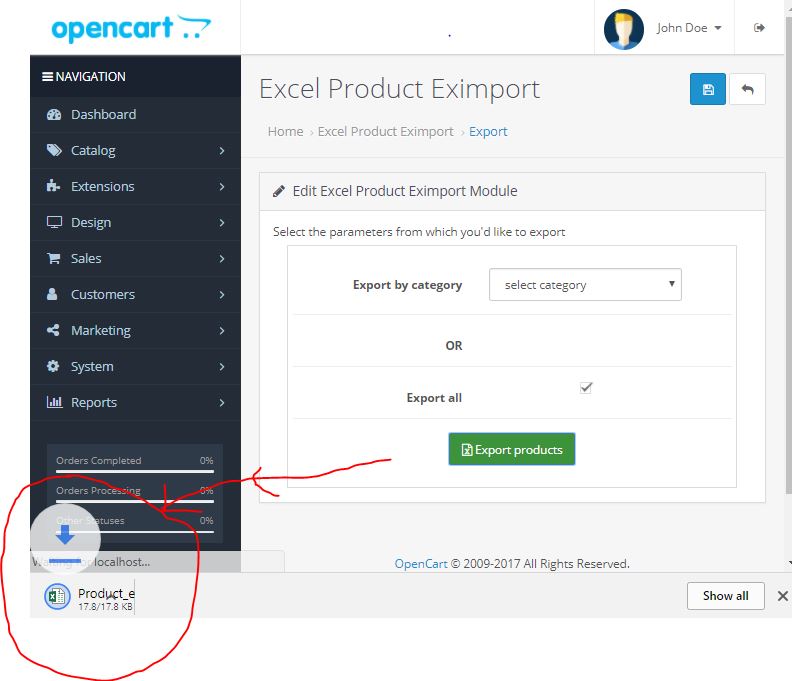Click the Reports bar chart icon

click(54, 402)
